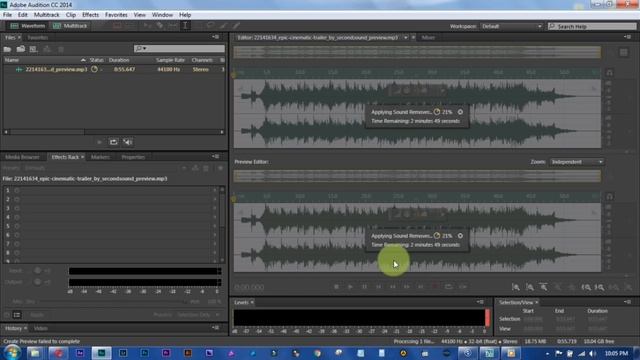The height and width of the screenshot is (360, 640).
Task: Click the Output gain knob in Effects Rack
Action: [x=37, y=282]
